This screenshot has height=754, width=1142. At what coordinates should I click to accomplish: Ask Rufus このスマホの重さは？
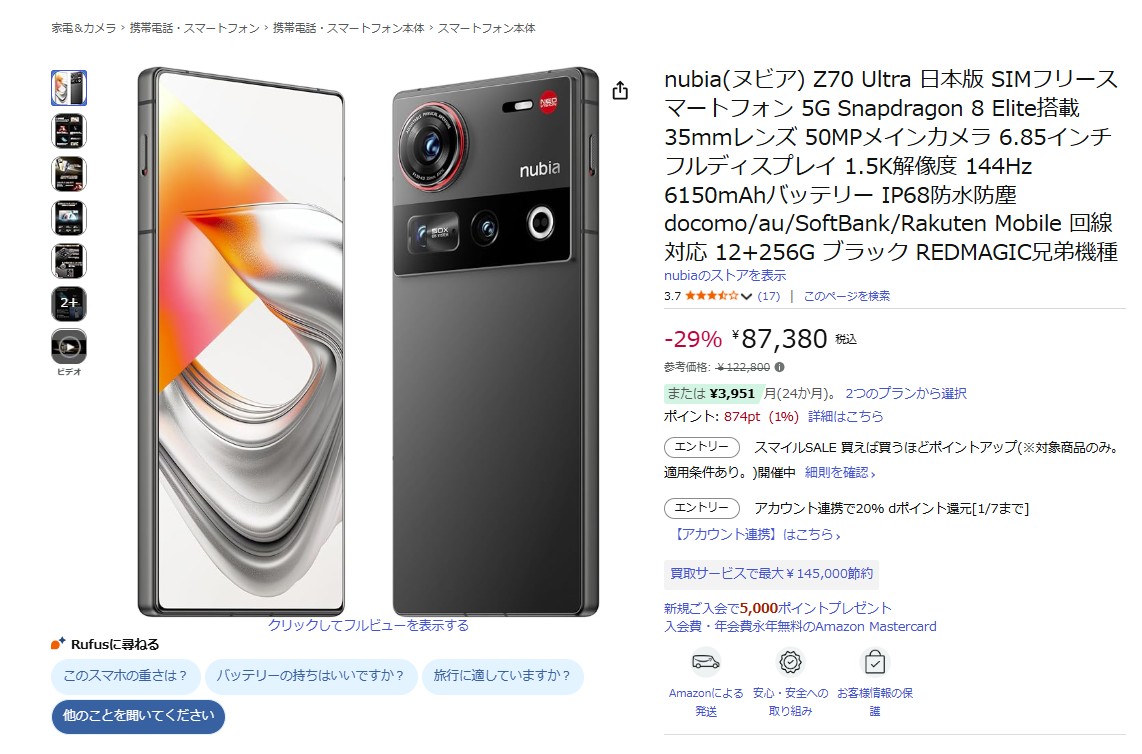point(125,676)
